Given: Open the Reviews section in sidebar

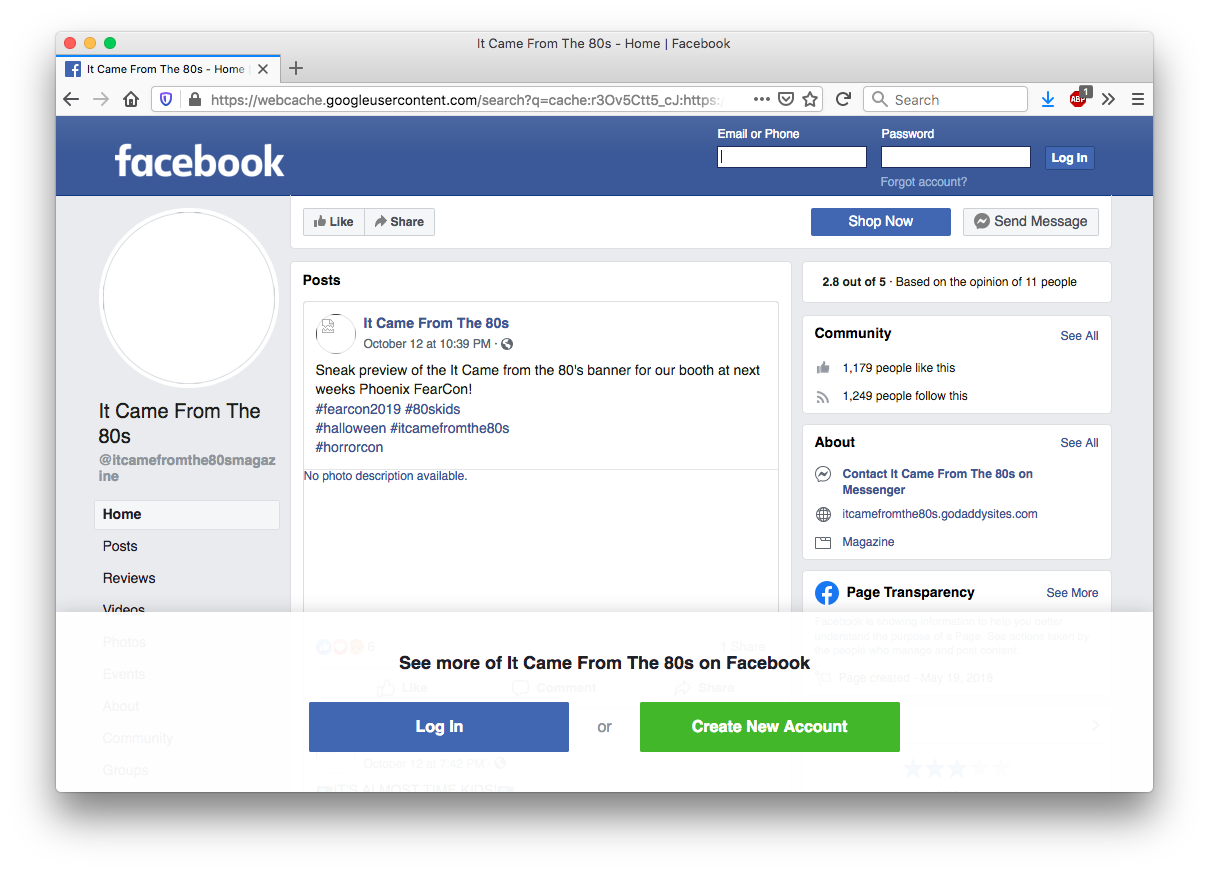Looking at the screenshot, I should coord(129,578).
